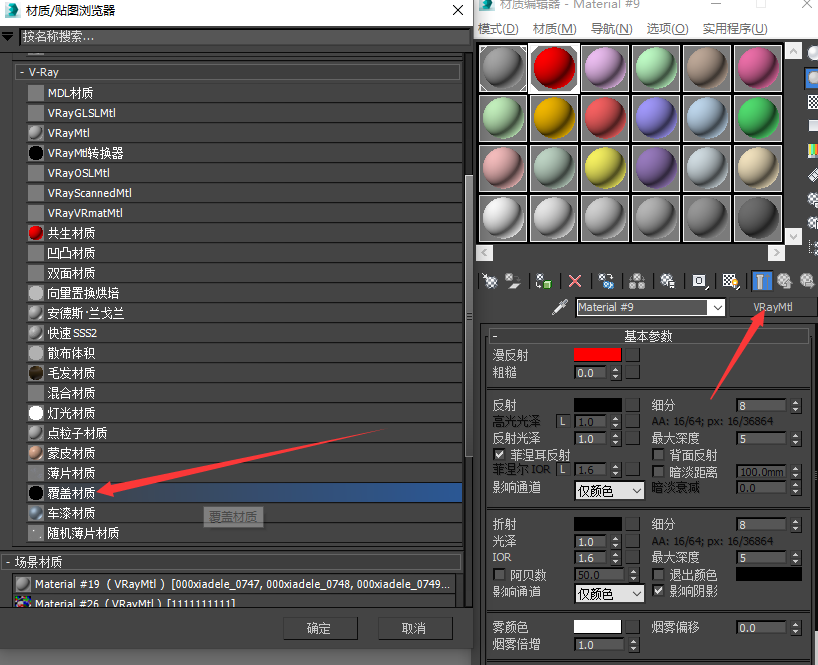Viewport: 818px width, 665px height.
Task: Disable the 菲涅耳反射 checkbox
Action: (499, 454)
